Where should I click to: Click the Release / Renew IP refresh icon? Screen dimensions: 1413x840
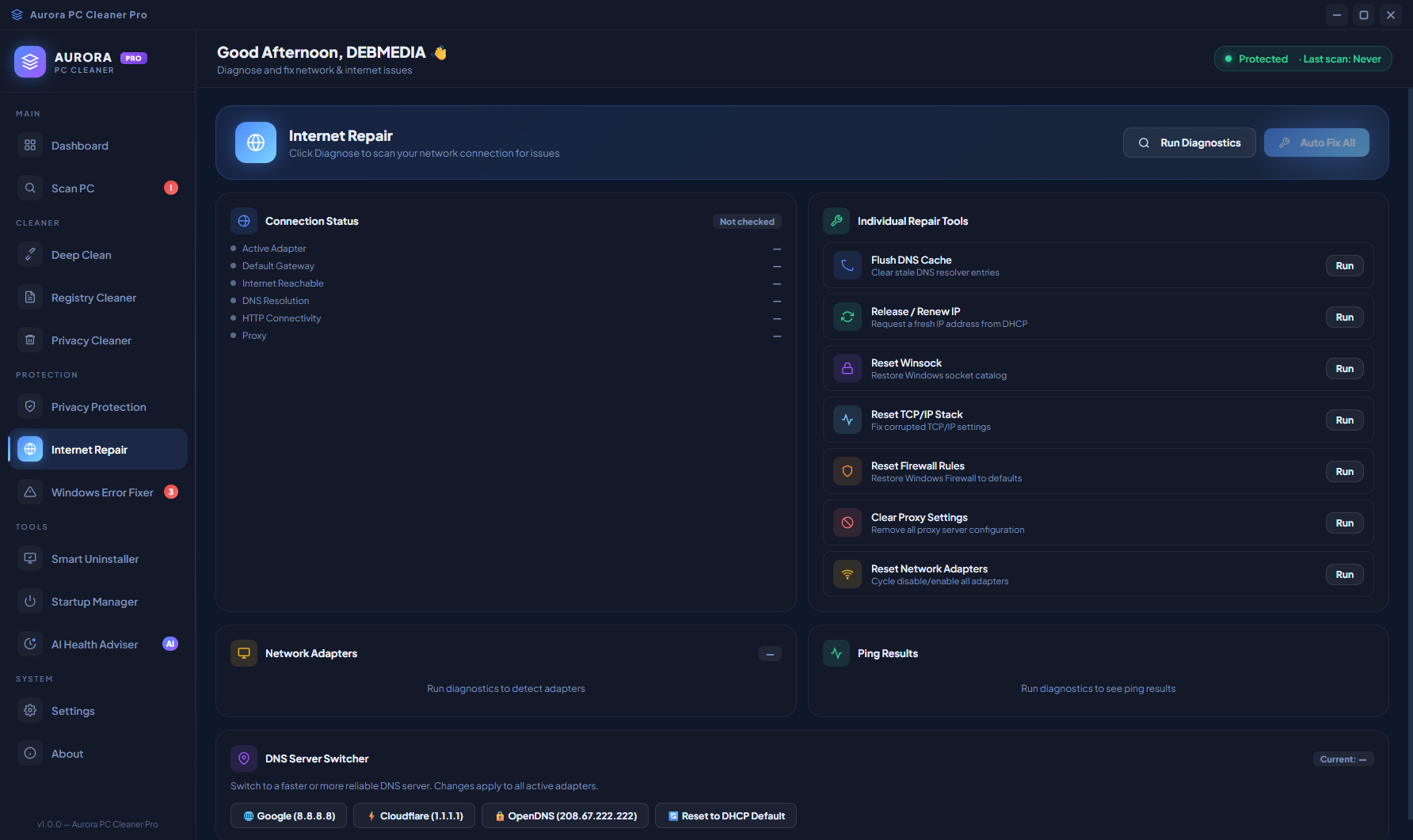click(x=847, y=317)
